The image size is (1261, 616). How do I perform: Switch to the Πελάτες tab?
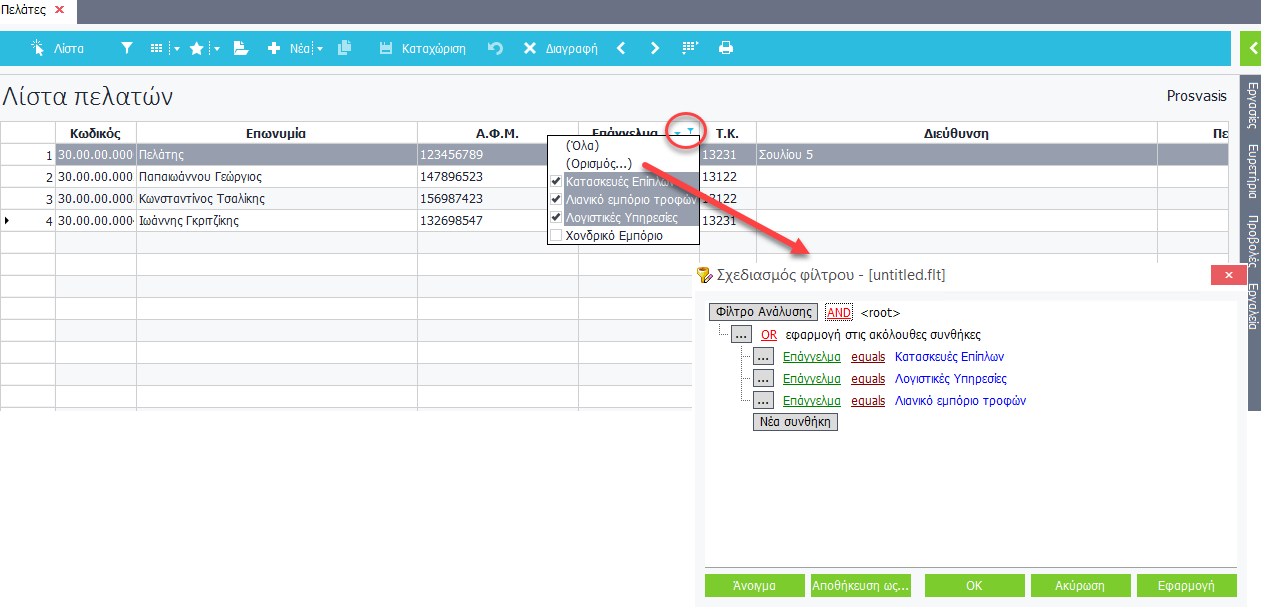pos(24,9)
